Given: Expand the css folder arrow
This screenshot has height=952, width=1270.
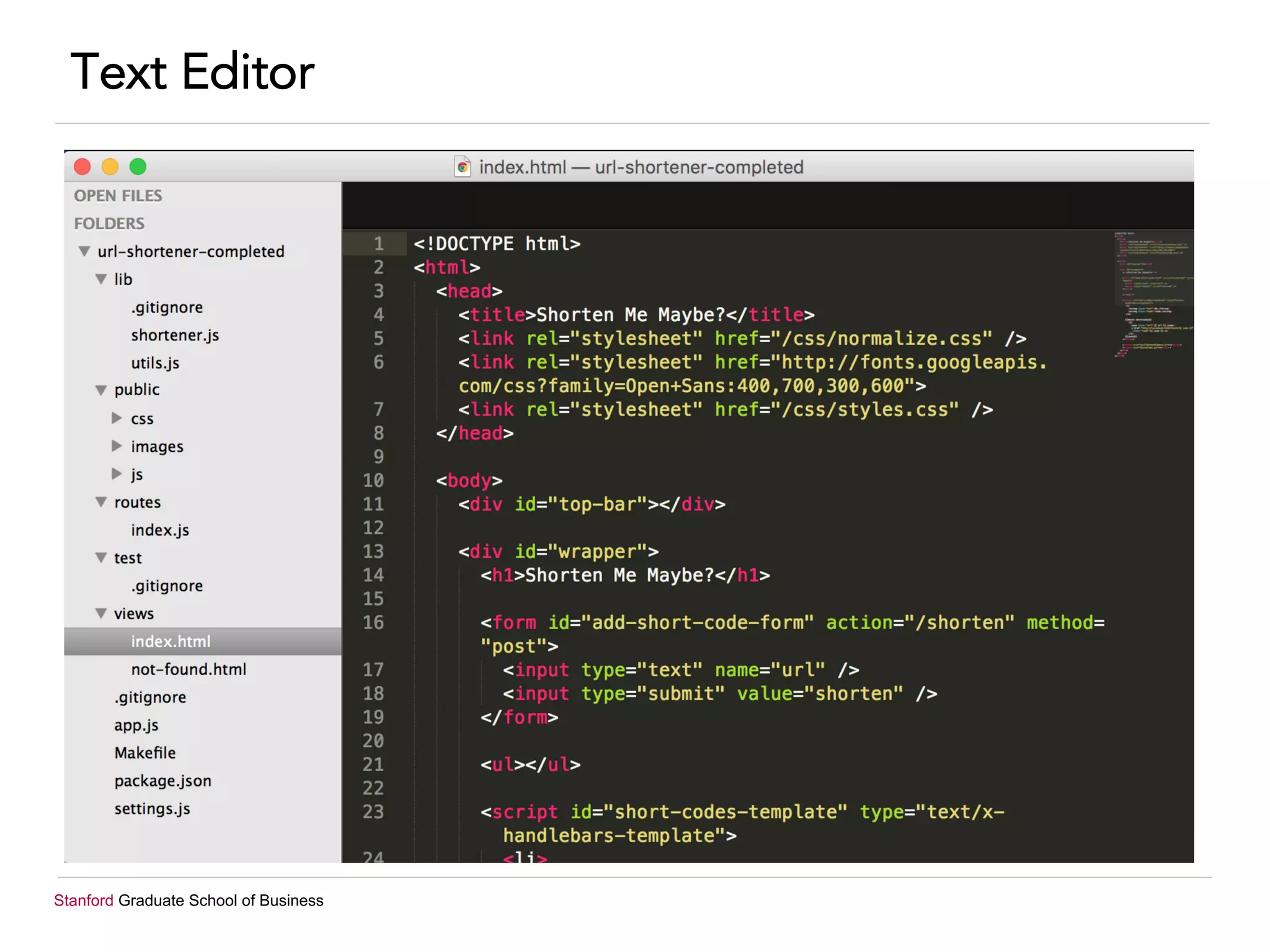Looking at the screenshot, I should 117,418.
